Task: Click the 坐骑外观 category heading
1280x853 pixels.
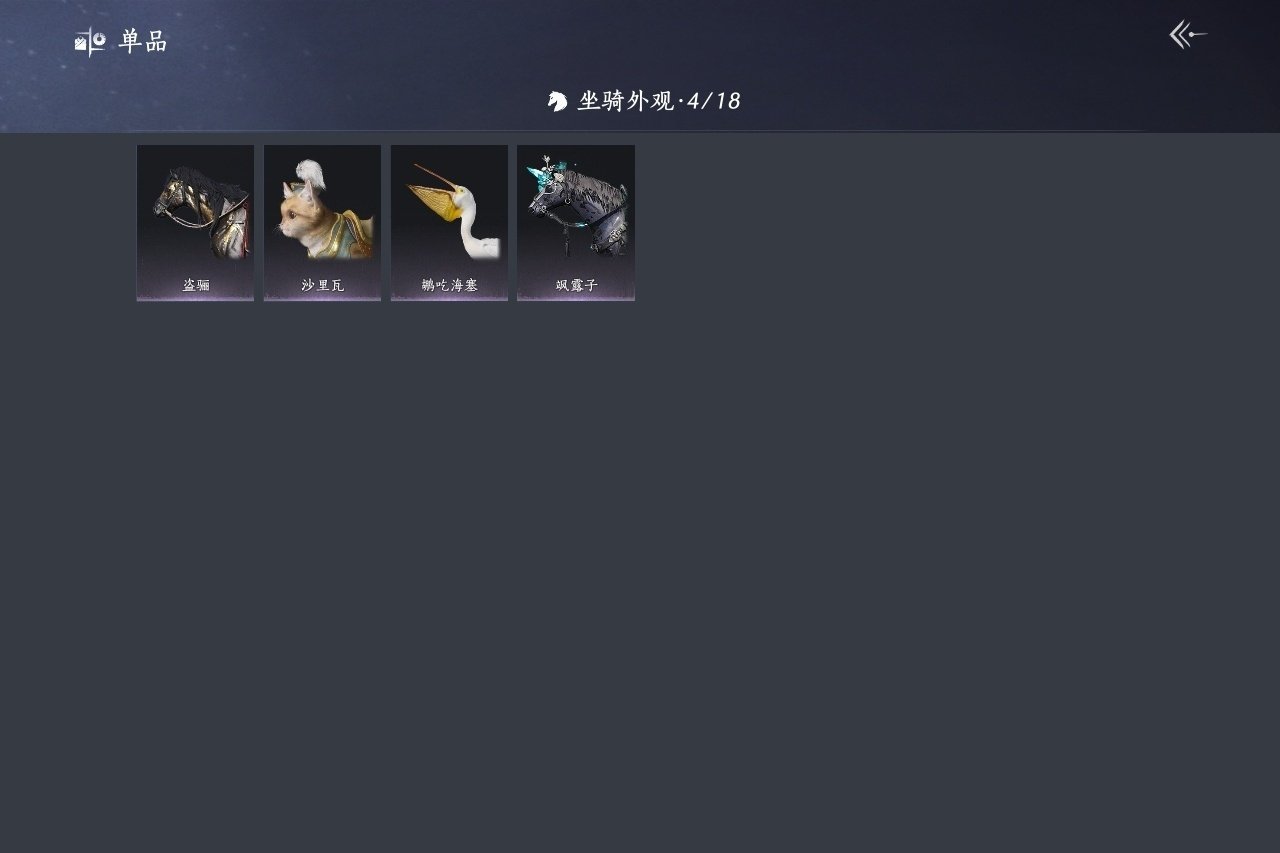Action: [626, 101]
